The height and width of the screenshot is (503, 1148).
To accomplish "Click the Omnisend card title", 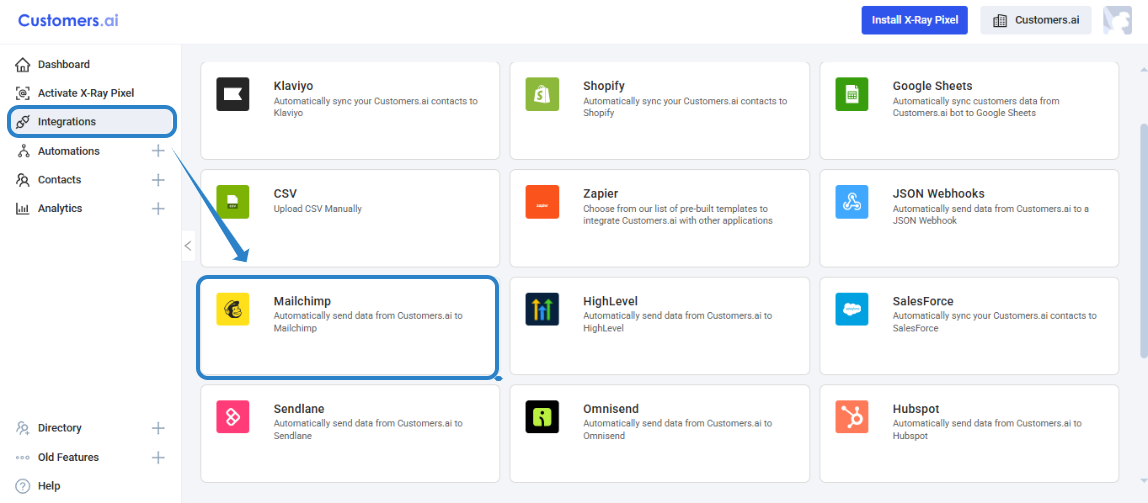I will click(610, 409).
